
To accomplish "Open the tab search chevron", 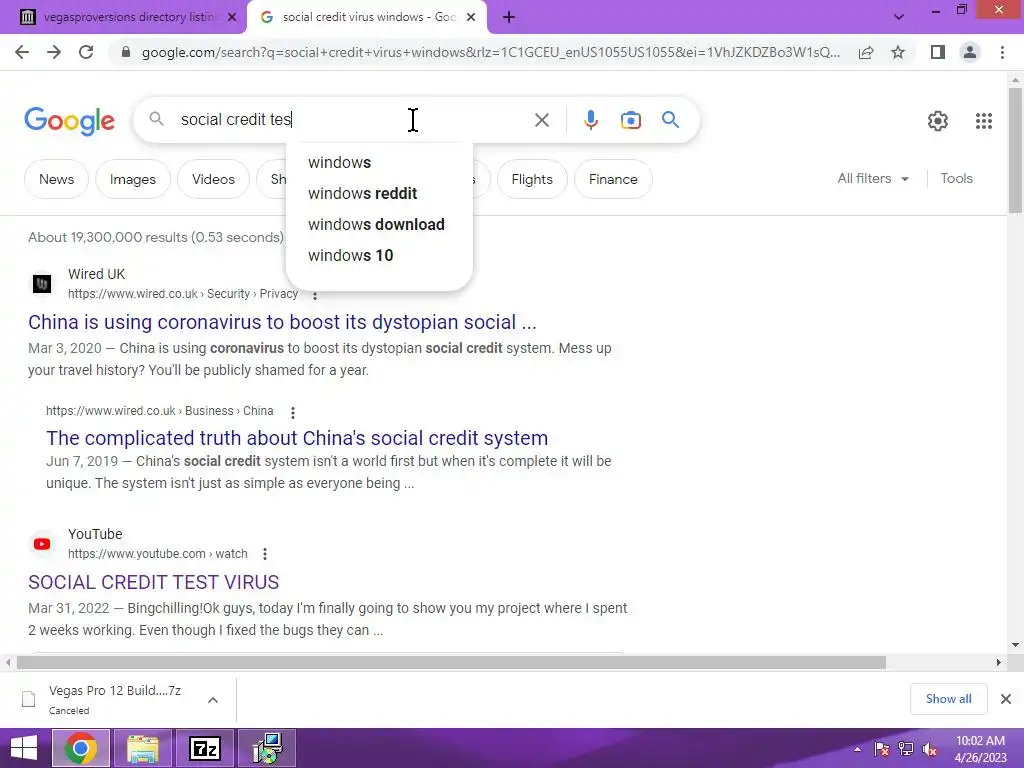I will 899,18.
